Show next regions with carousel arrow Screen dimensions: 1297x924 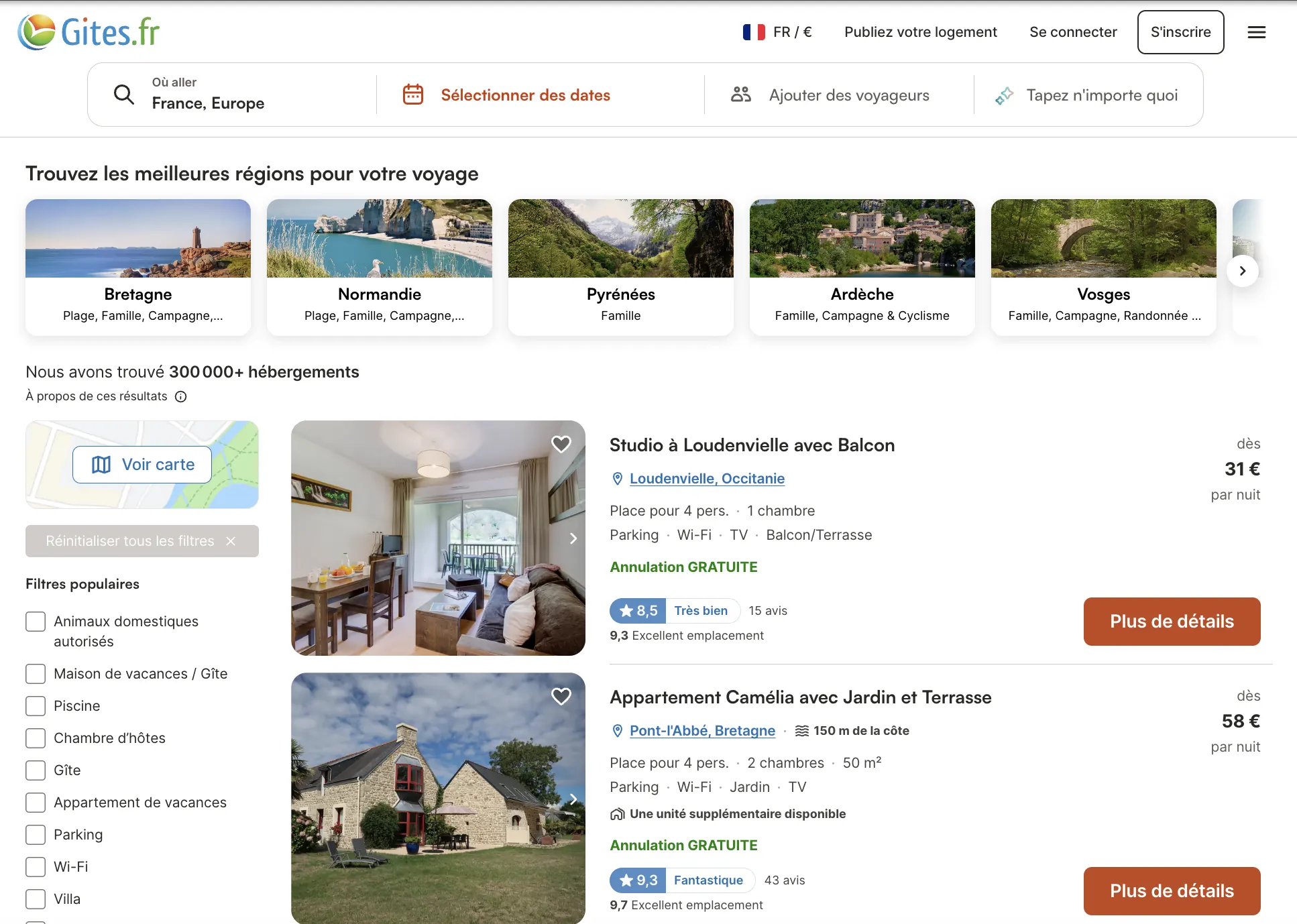[x=1242, y=271]
